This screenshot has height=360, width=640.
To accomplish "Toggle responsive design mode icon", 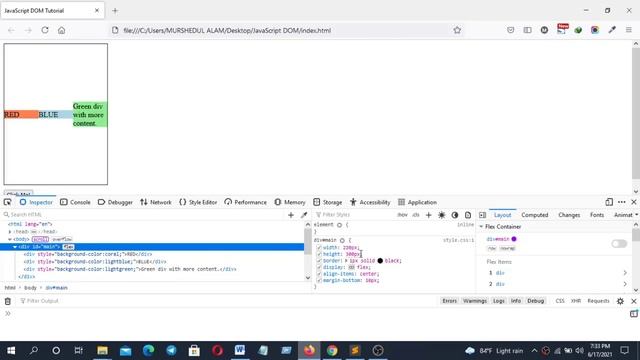I will 609,202.
